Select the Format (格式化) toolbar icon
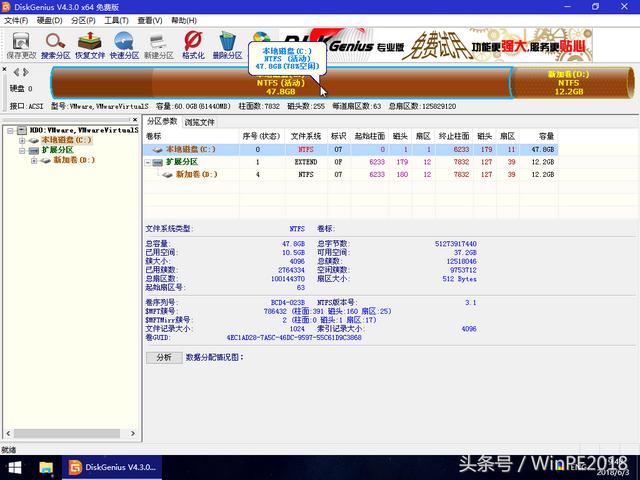Screen dimensions: 640x480 coord(193,45)
